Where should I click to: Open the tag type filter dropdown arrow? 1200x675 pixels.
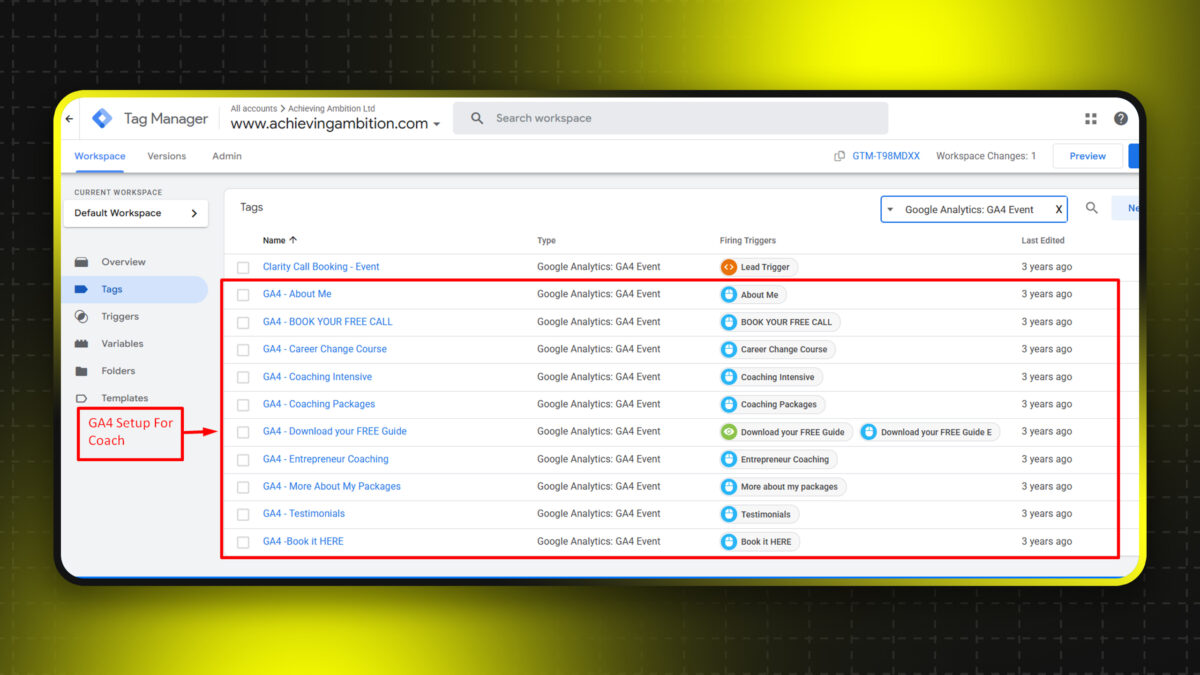[891, 210]
